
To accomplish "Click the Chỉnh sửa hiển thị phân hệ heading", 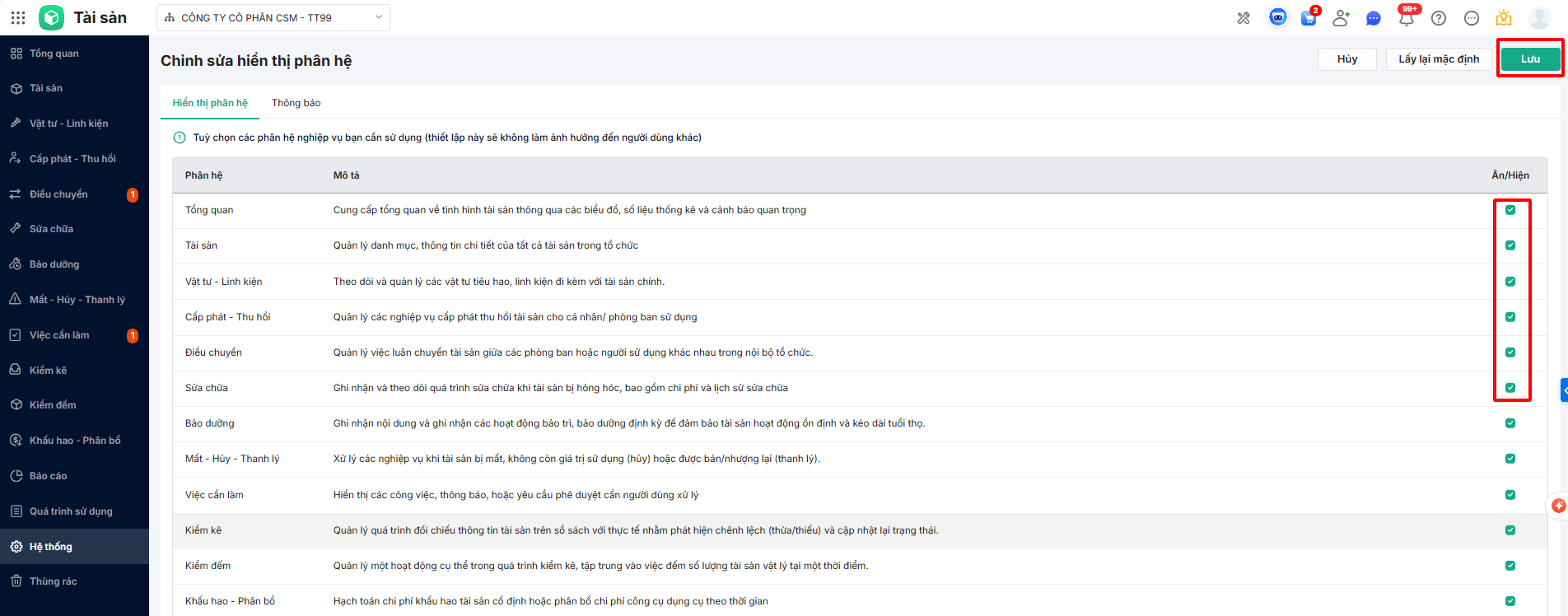I will click(x=256, y=61).
